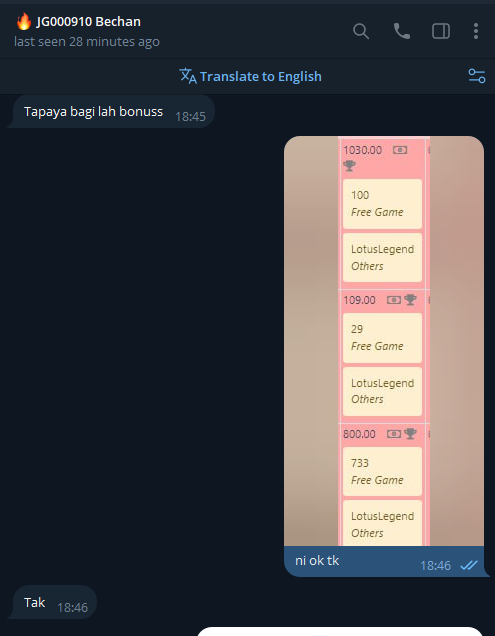The image size is (495, 636).
Task: Click the white message bubble at bottom
Action: click(340, 632)
